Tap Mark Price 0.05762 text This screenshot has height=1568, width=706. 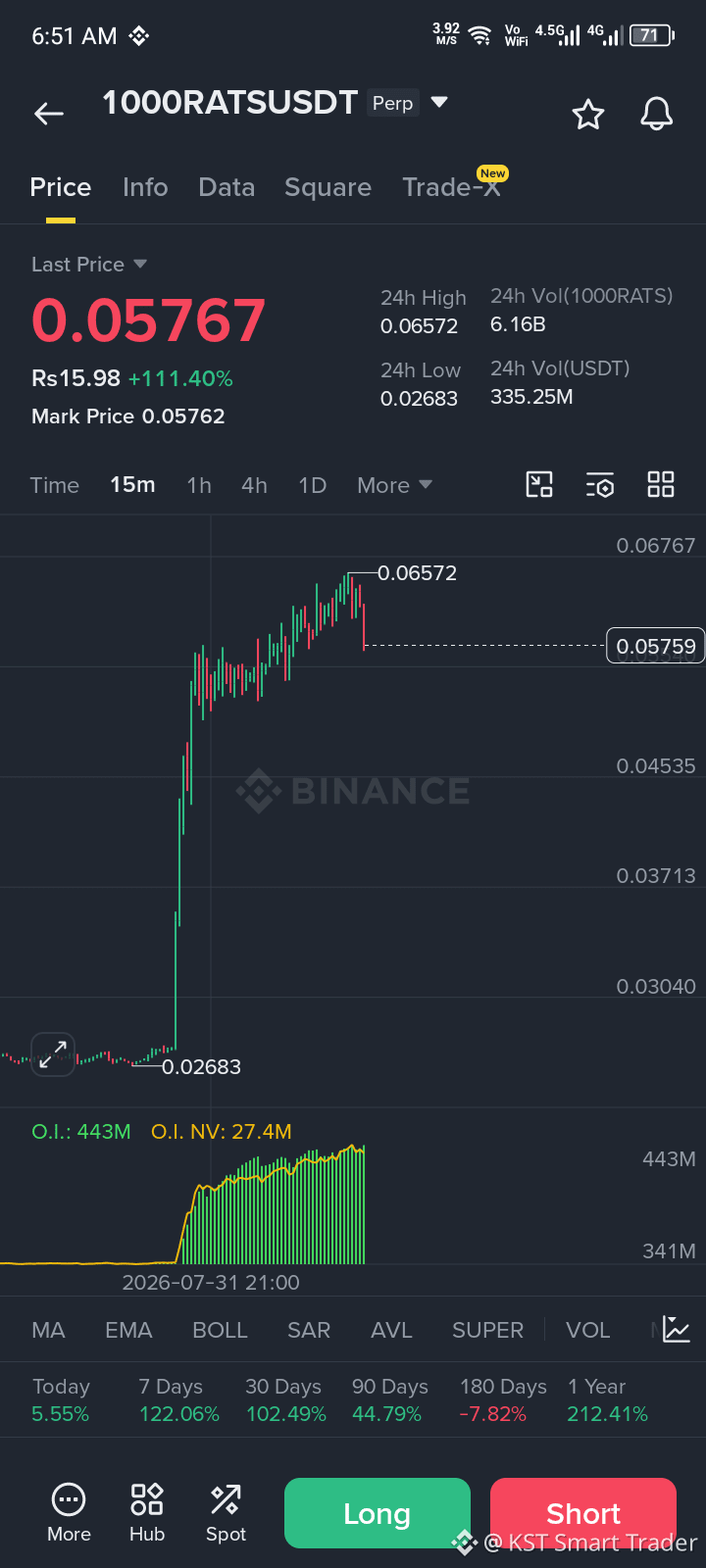click(128, 416)
